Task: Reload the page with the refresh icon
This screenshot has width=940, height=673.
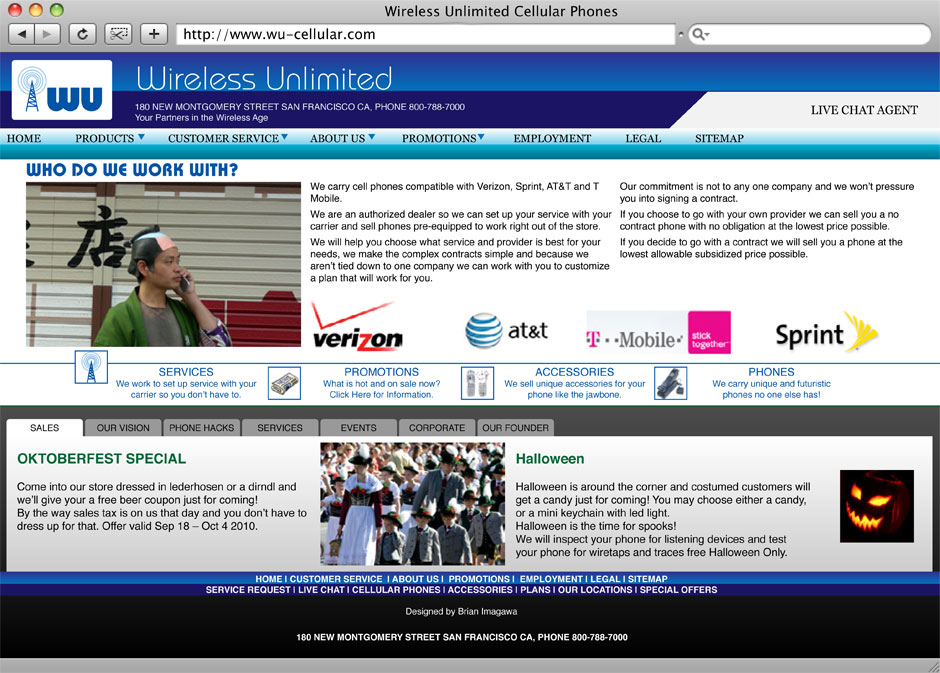Action: [82, 34]
